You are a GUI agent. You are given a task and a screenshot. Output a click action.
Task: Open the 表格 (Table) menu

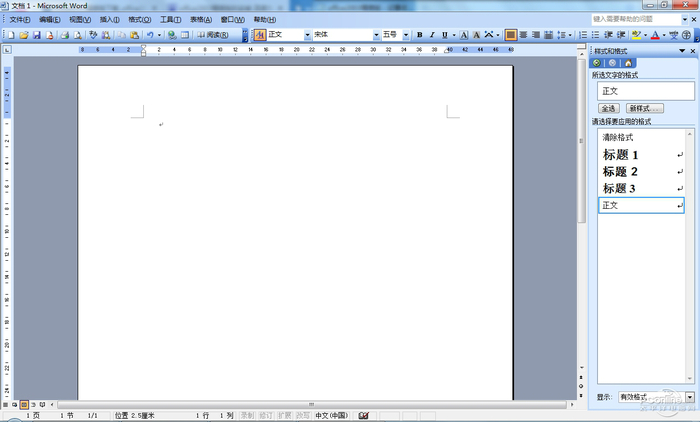coord(201,20)
